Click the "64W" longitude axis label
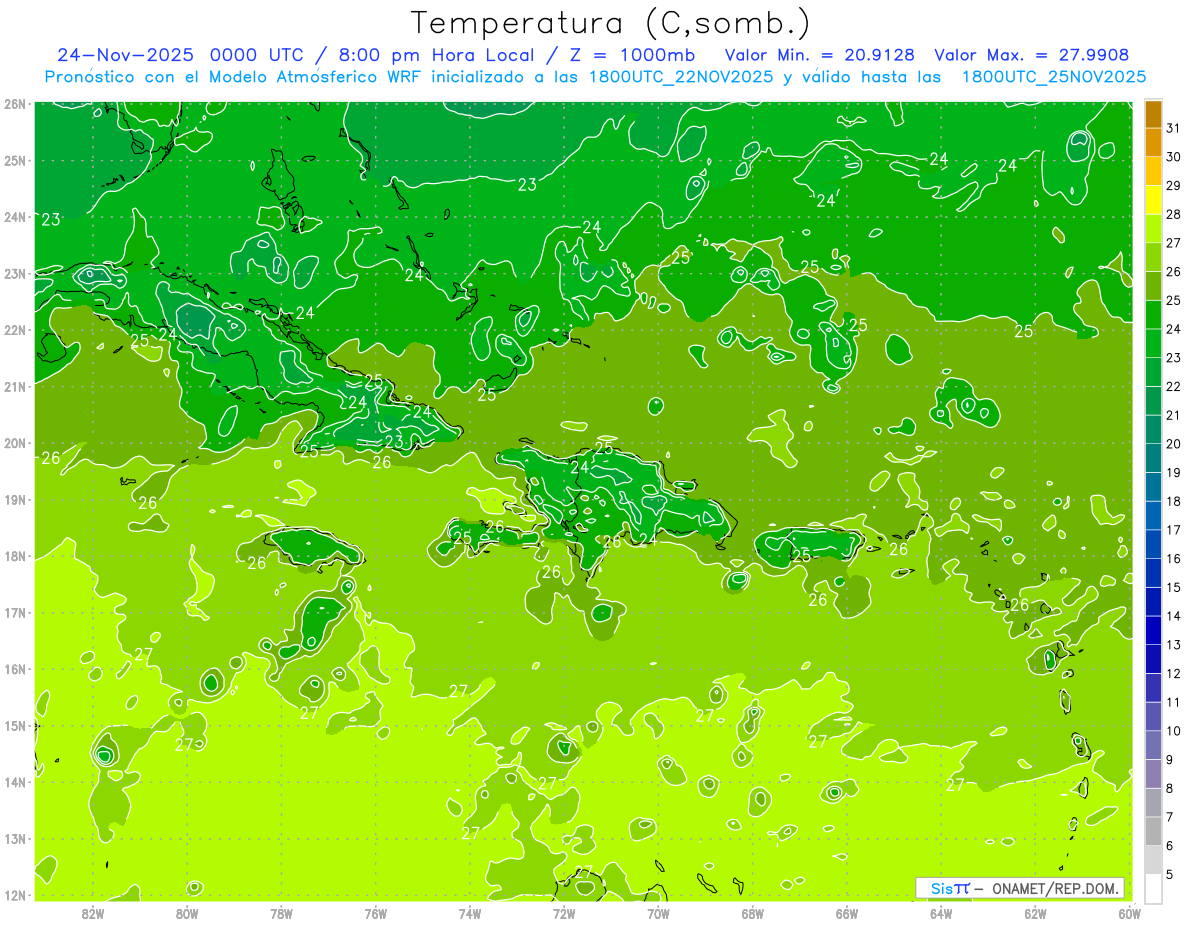Image resolution: width=1200 pixels, height=927 pixels. click(941, 913)
